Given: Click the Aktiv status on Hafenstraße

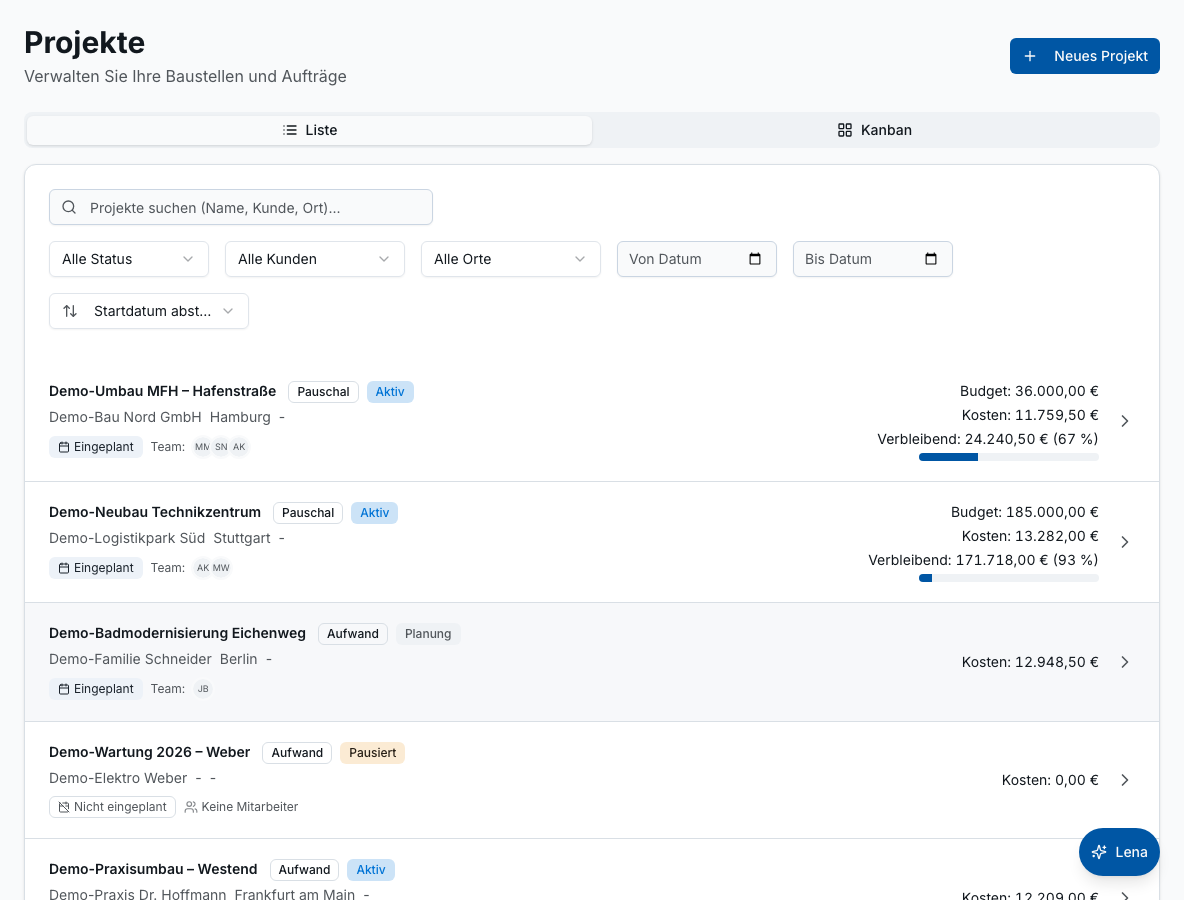Looking at the screenshot, I should [x=390, y=392].
